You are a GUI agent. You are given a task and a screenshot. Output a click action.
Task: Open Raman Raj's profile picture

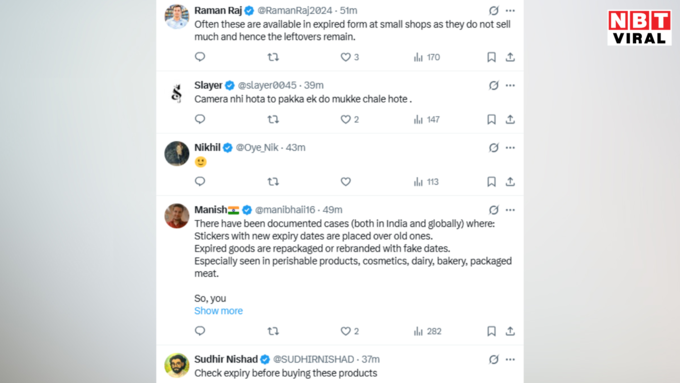pyautogui.click(x=177, y=17)
